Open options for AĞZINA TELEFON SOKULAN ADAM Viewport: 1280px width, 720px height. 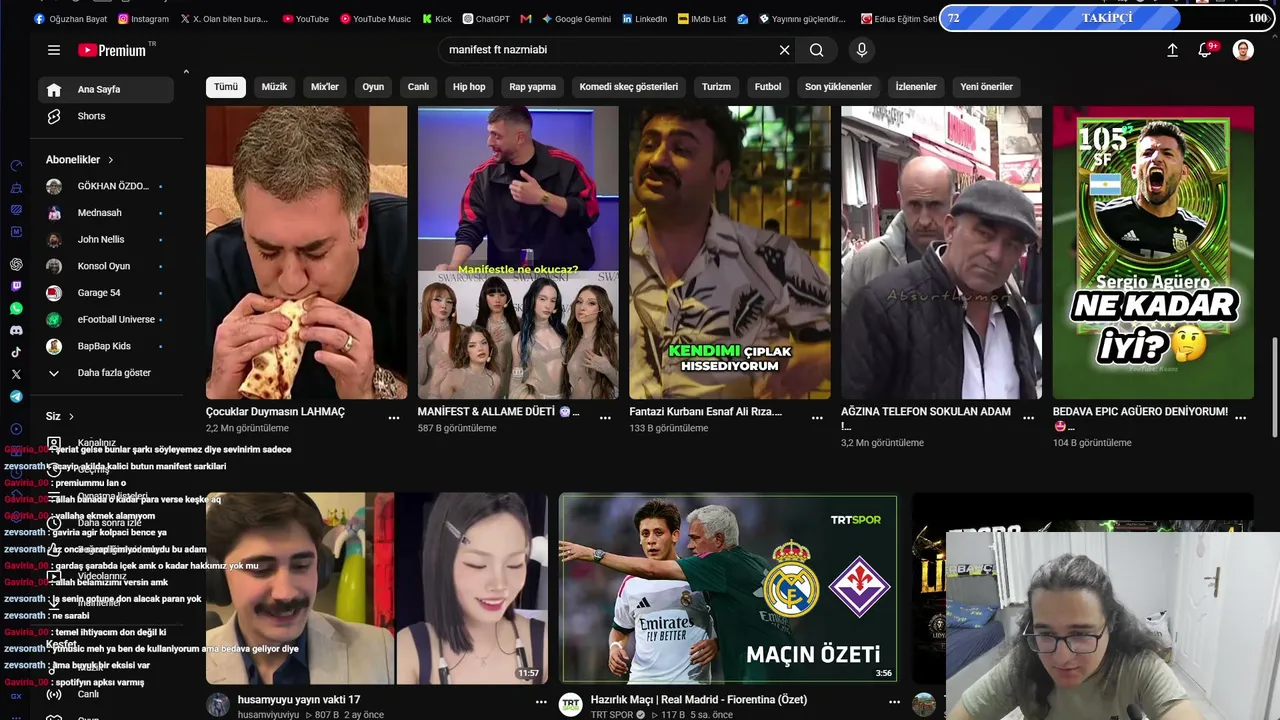pyautogui.click(x=1029, y=418)
